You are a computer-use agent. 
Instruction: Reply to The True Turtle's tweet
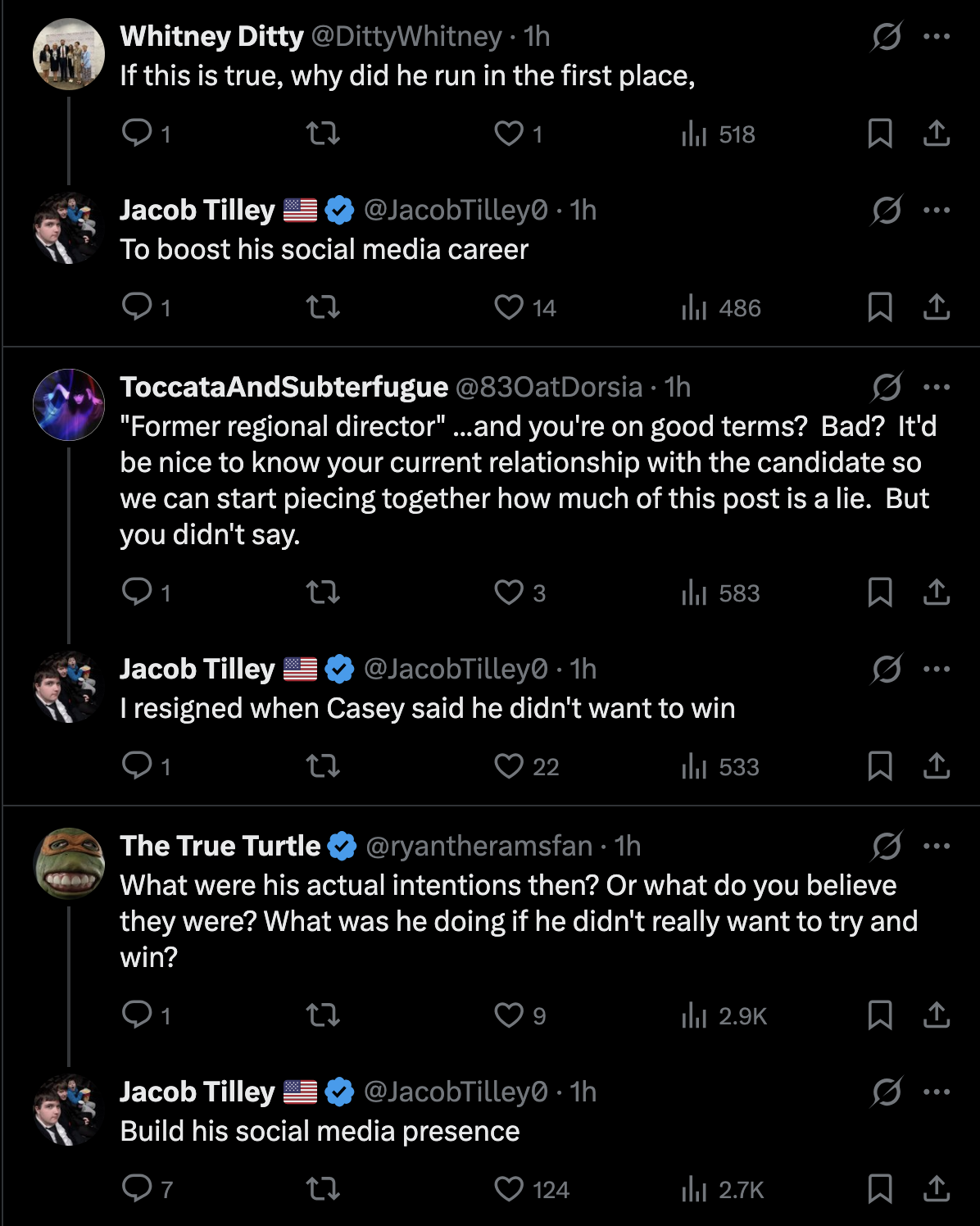tap(138, 1015)
